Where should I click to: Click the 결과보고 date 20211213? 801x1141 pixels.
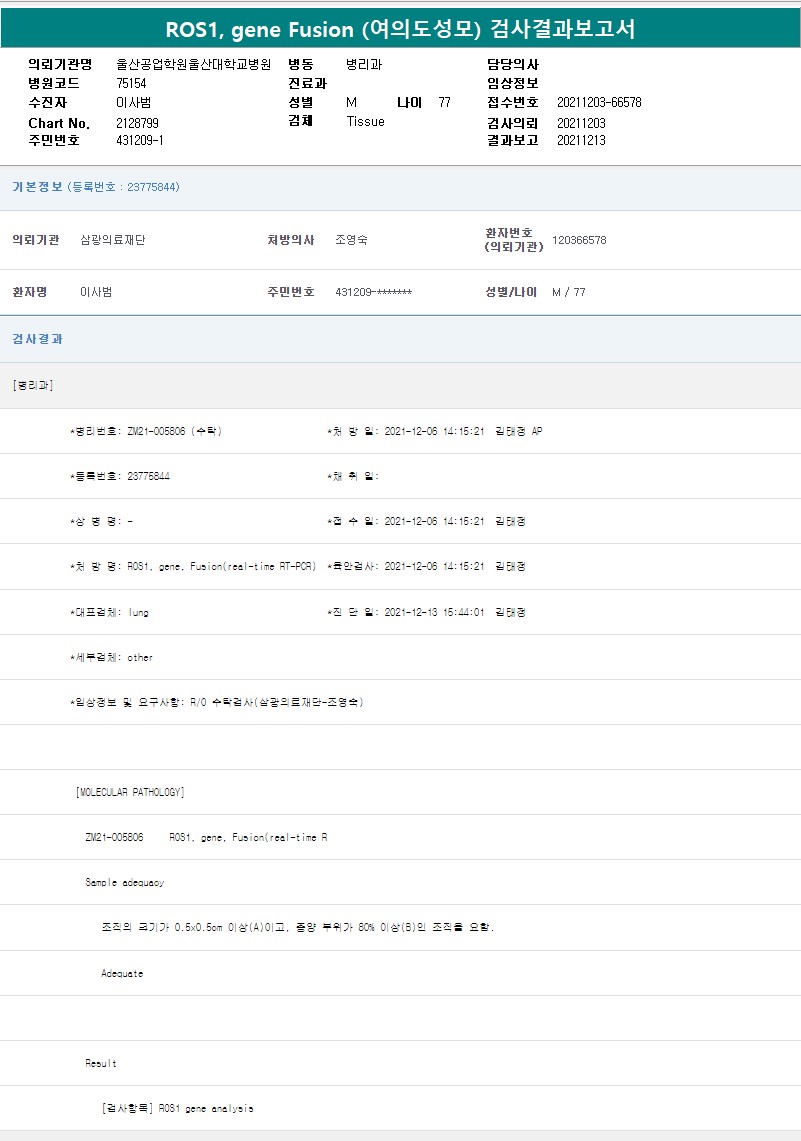click(581, 141)
